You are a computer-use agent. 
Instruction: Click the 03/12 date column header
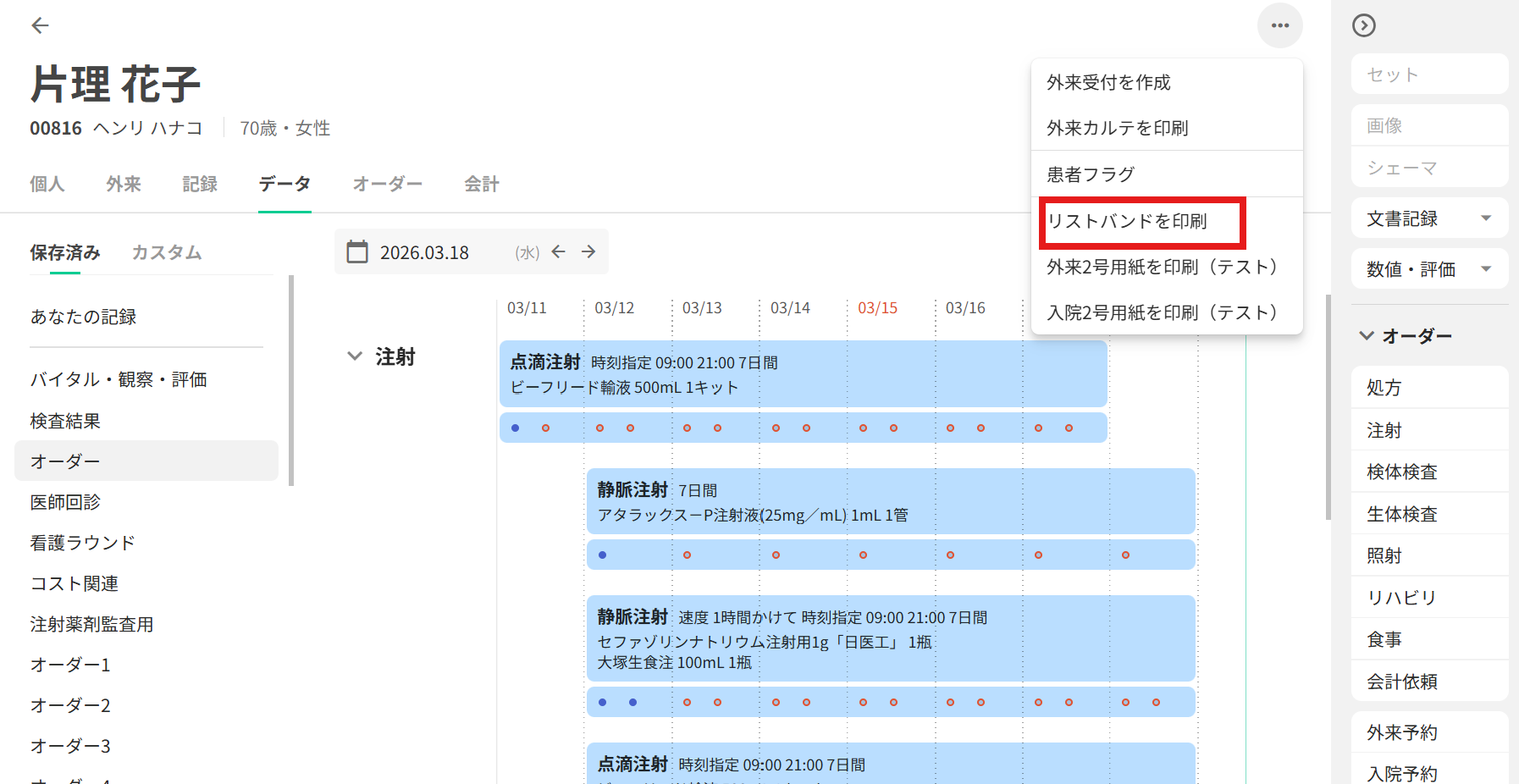(x=615, y=308)
